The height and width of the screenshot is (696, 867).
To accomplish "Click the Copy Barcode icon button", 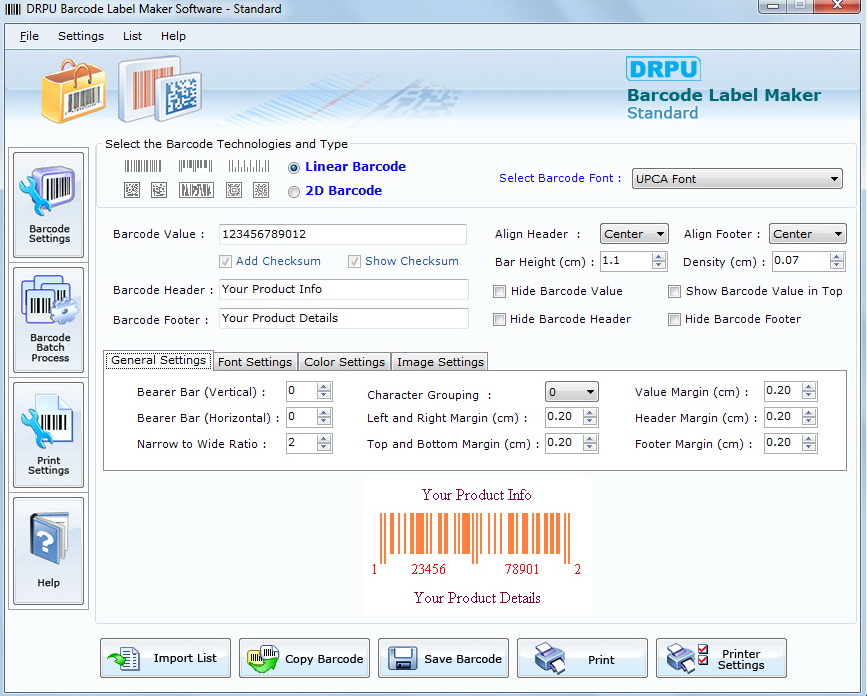I will tap(304, 658).
